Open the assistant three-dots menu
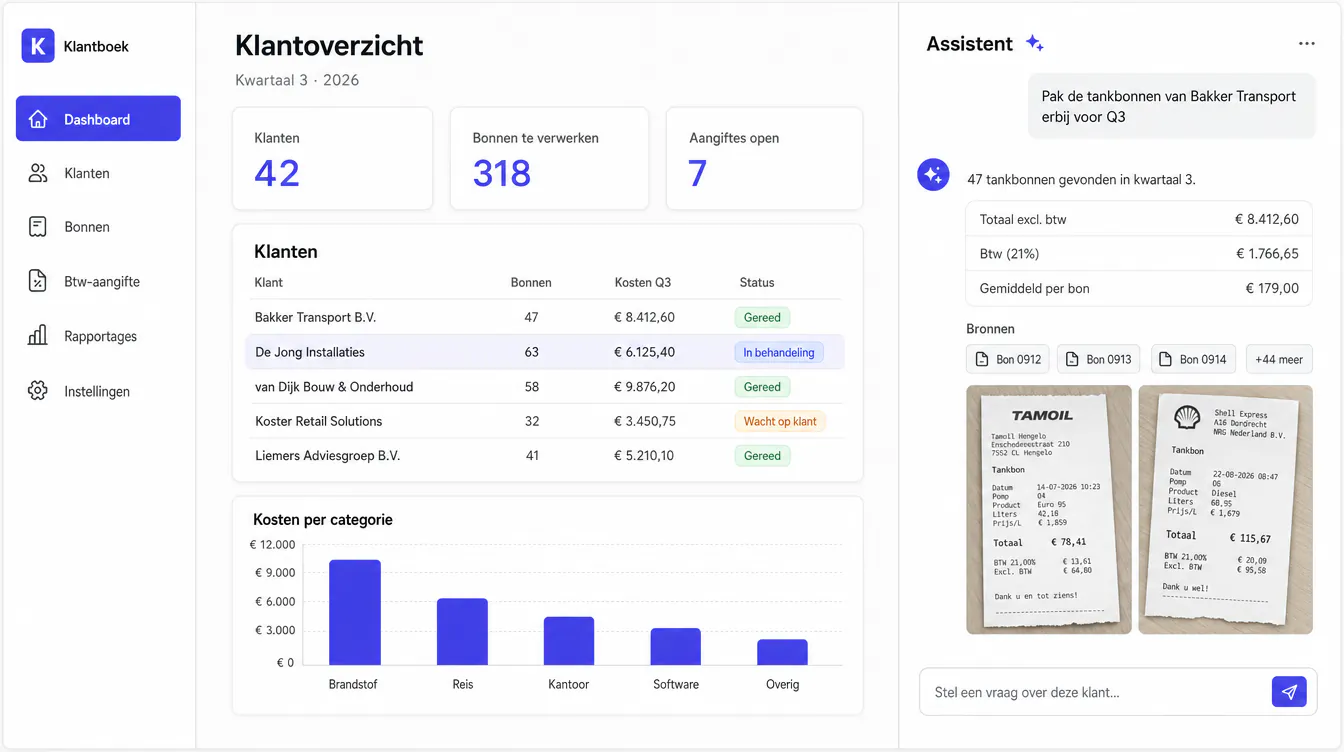The image size is (1344, 752). pos(1306,44)
